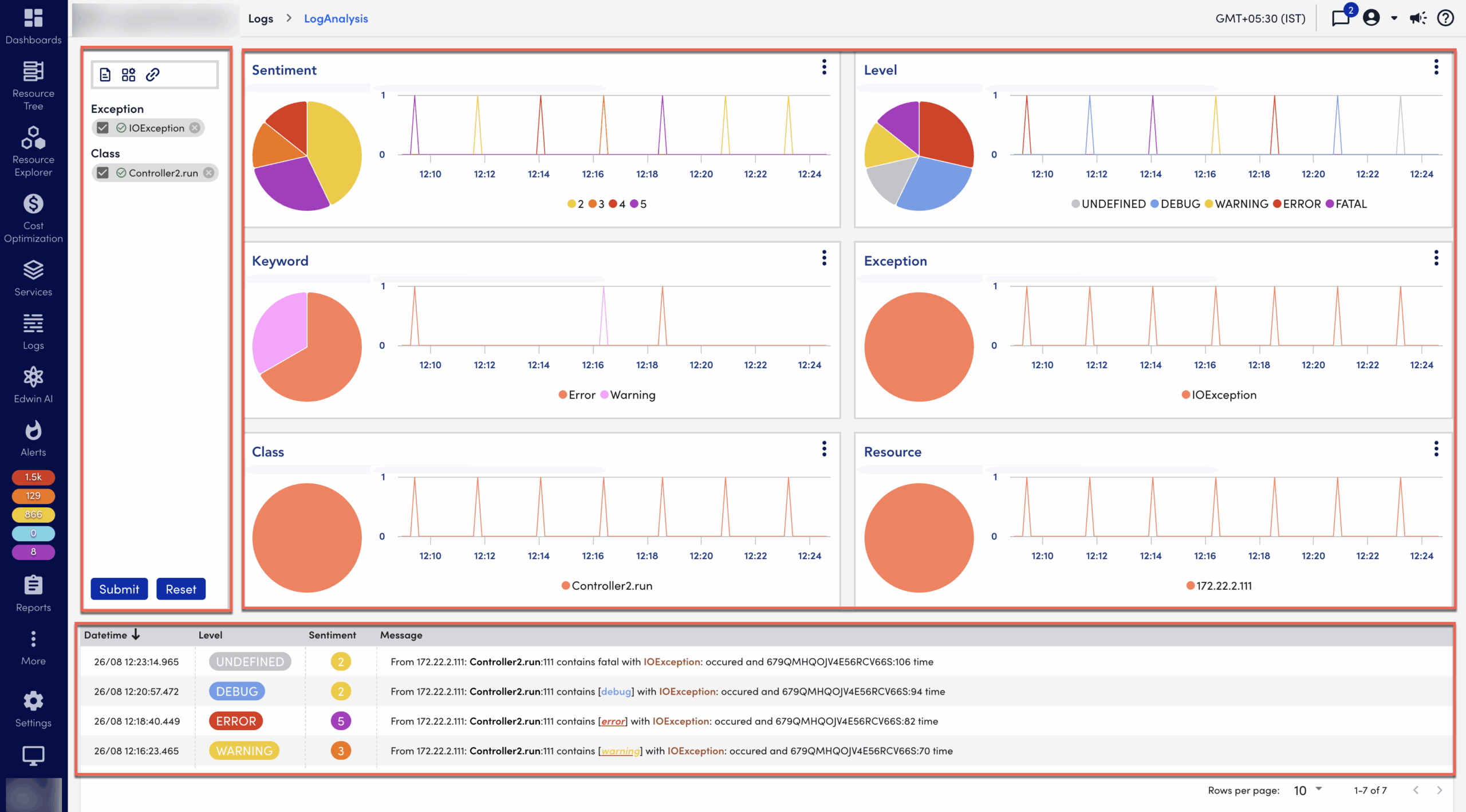Screen dimensions: 1466x812
Task: Open the help question mark icon
Action: [x=1445, y=18]
